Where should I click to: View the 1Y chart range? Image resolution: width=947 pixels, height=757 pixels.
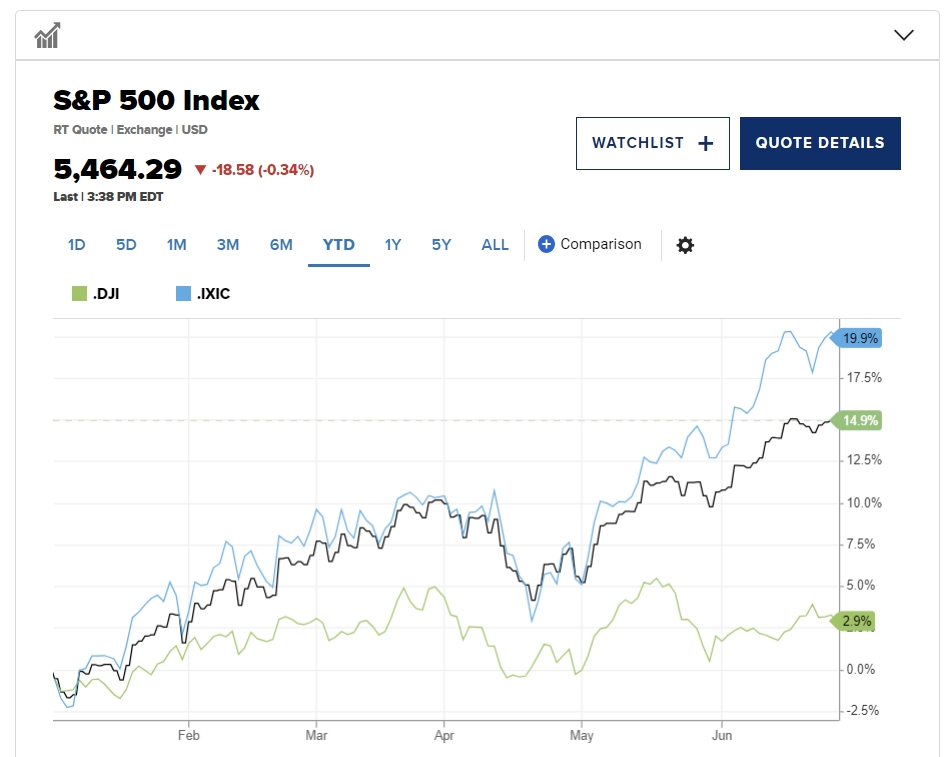pyautogui.click(x=393, y=244)
